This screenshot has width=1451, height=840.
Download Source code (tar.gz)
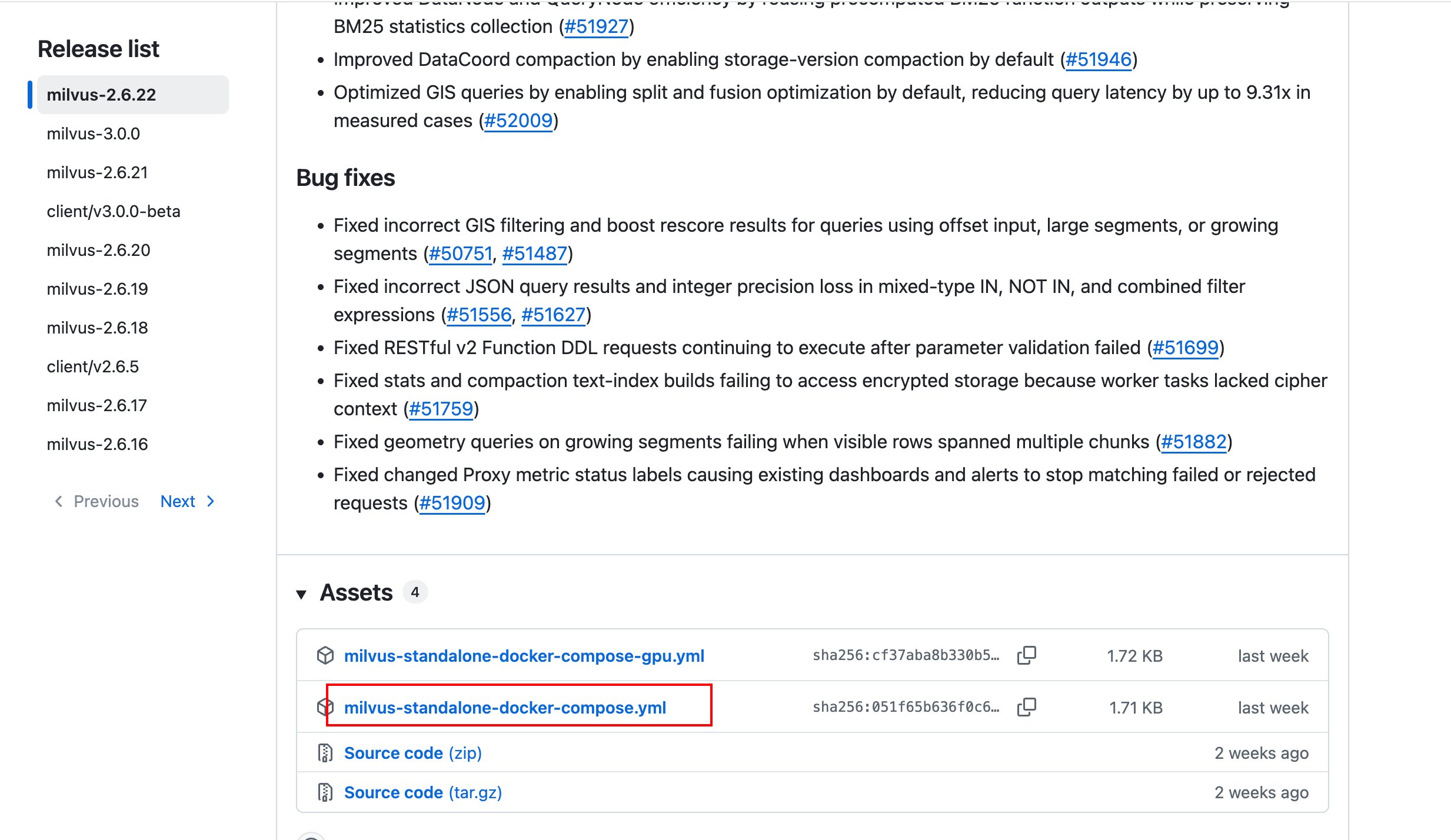pos(423,792)
